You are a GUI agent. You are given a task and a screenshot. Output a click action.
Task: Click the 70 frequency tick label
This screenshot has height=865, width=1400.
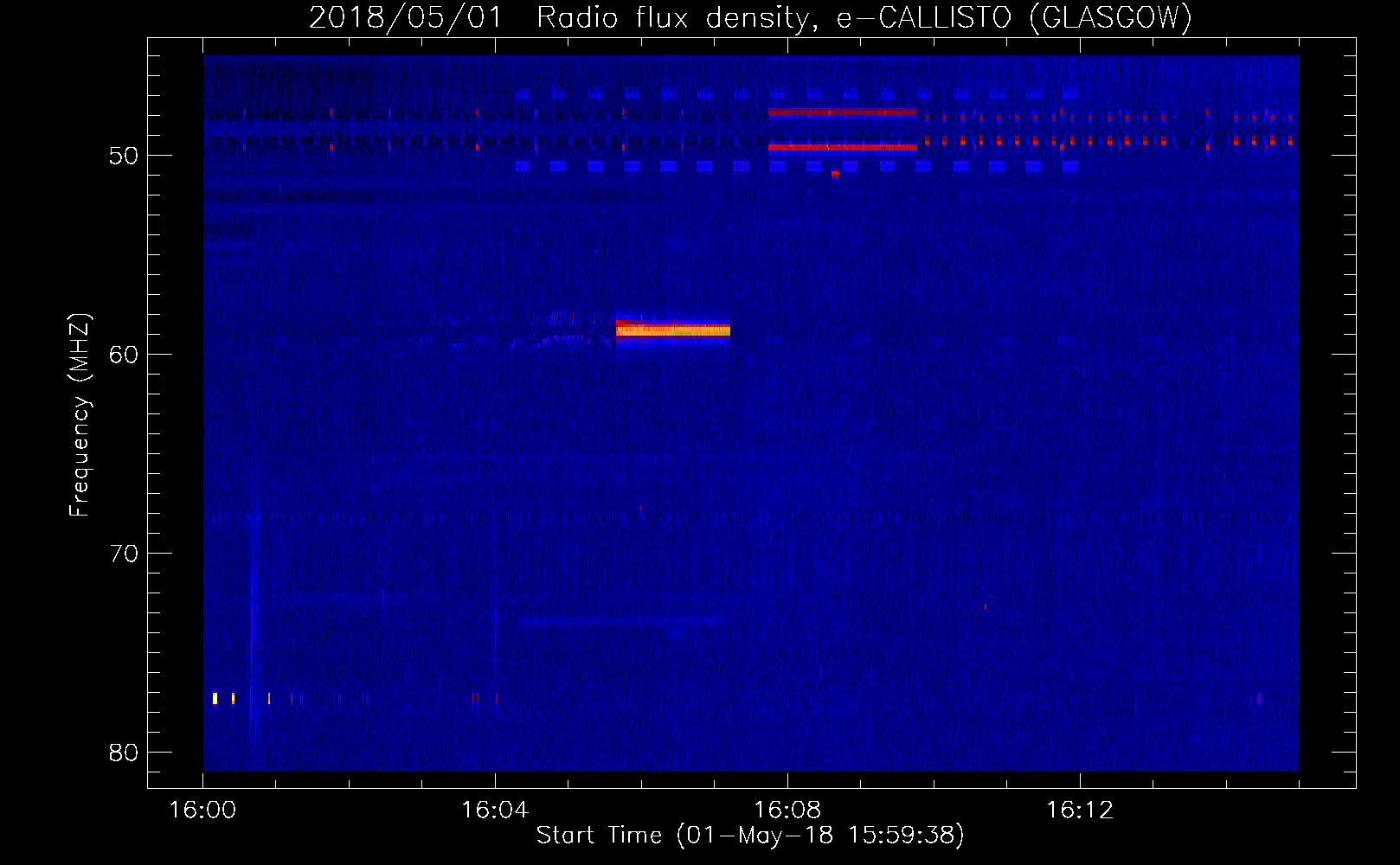(124, 554)
